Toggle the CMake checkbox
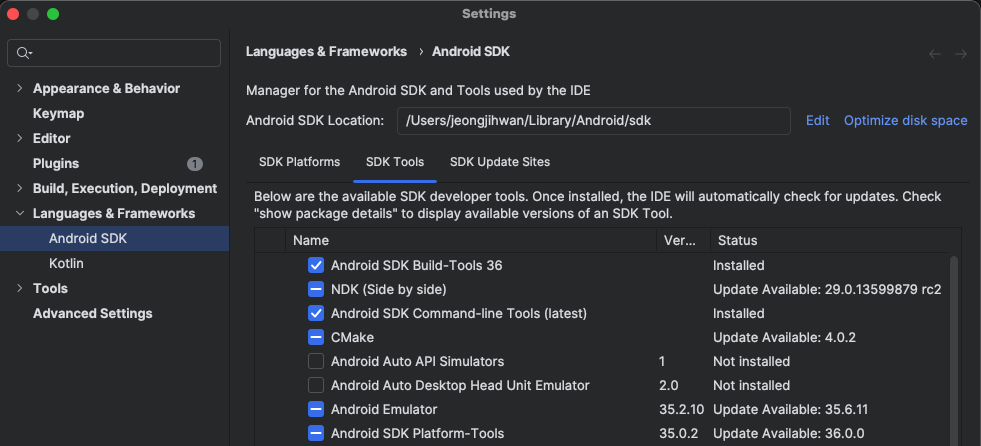This screenshot has width=981, height=446. pyautogui.click(x=316, y=337)
